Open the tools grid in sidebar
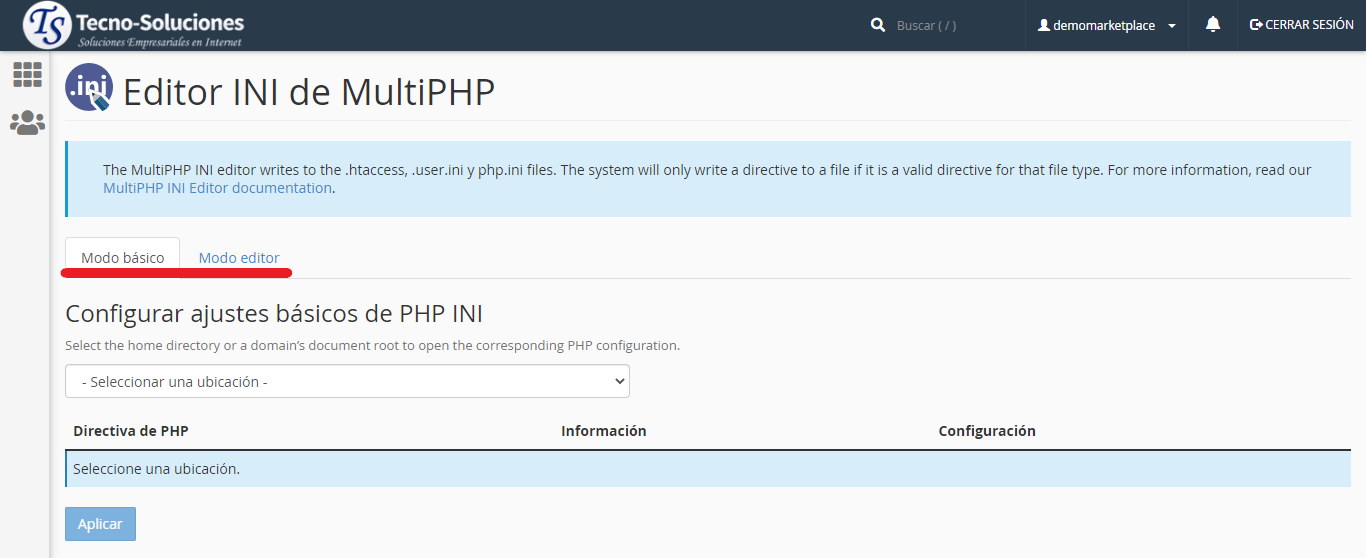The width and height of the screenshot is (1366, 558). pyautogui.click(x=27, y=75)
